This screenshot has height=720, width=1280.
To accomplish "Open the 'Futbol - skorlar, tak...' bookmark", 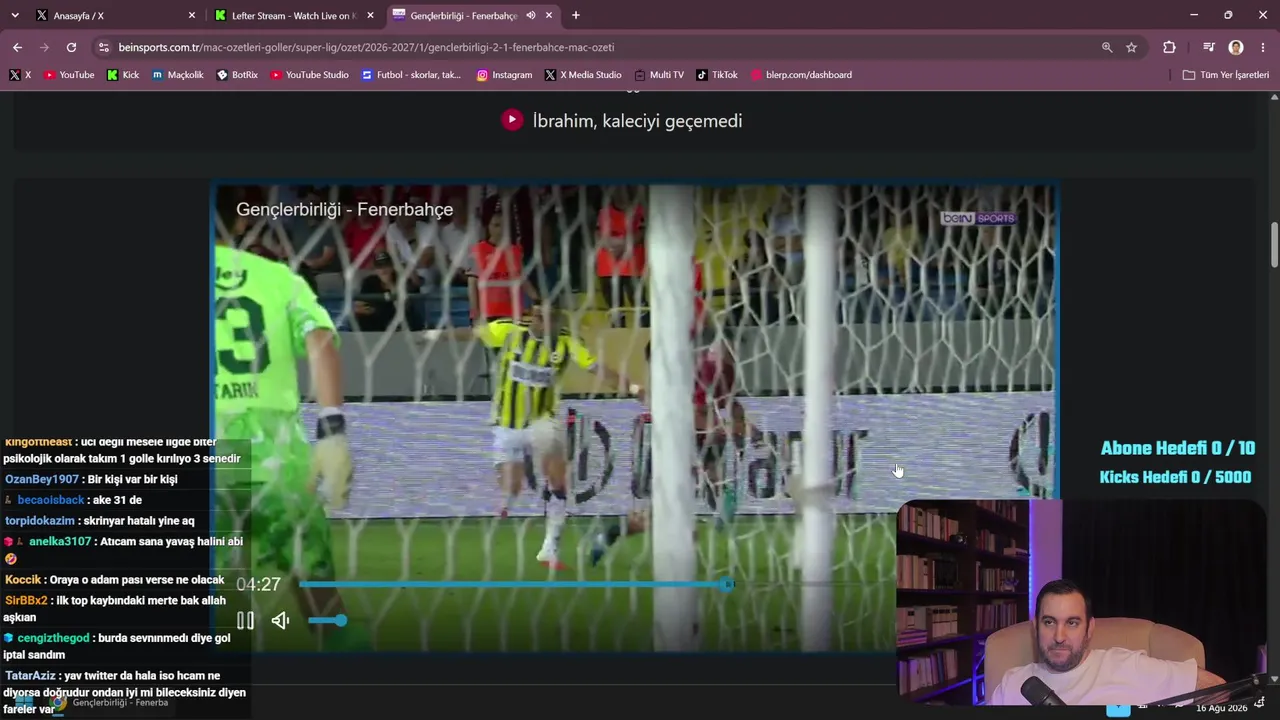I will click(411, 75).
